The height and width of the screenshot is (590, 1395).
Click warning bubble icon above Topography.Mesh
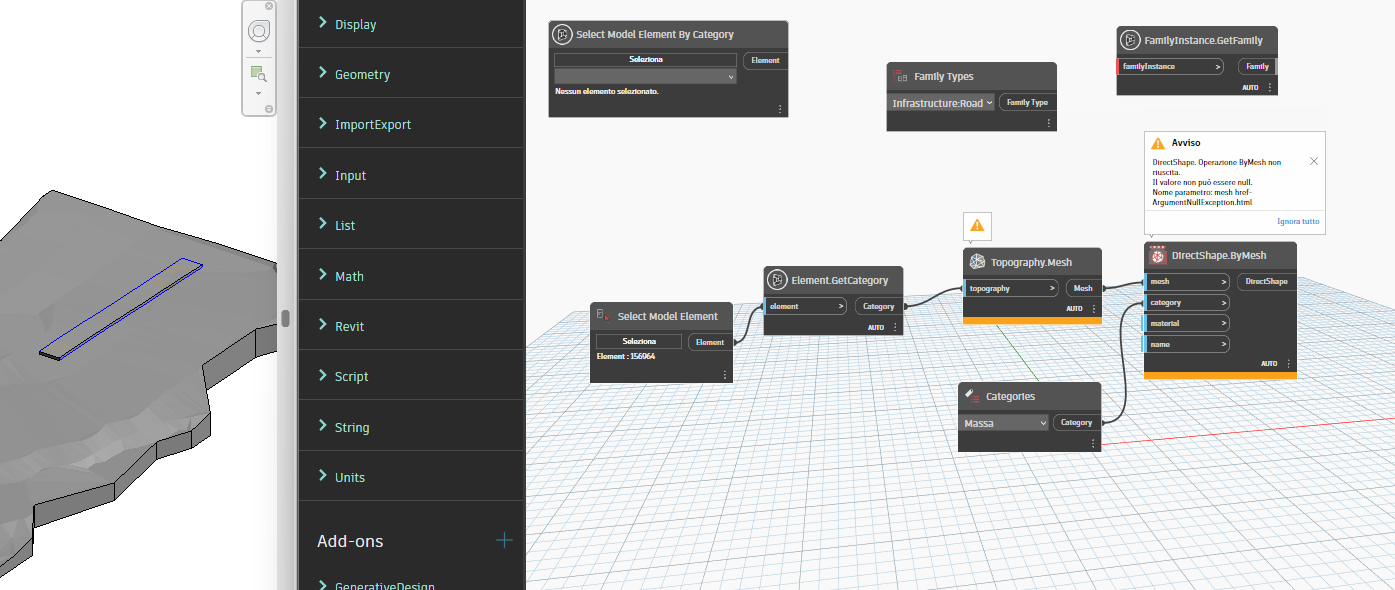click(x=977, y=226)
